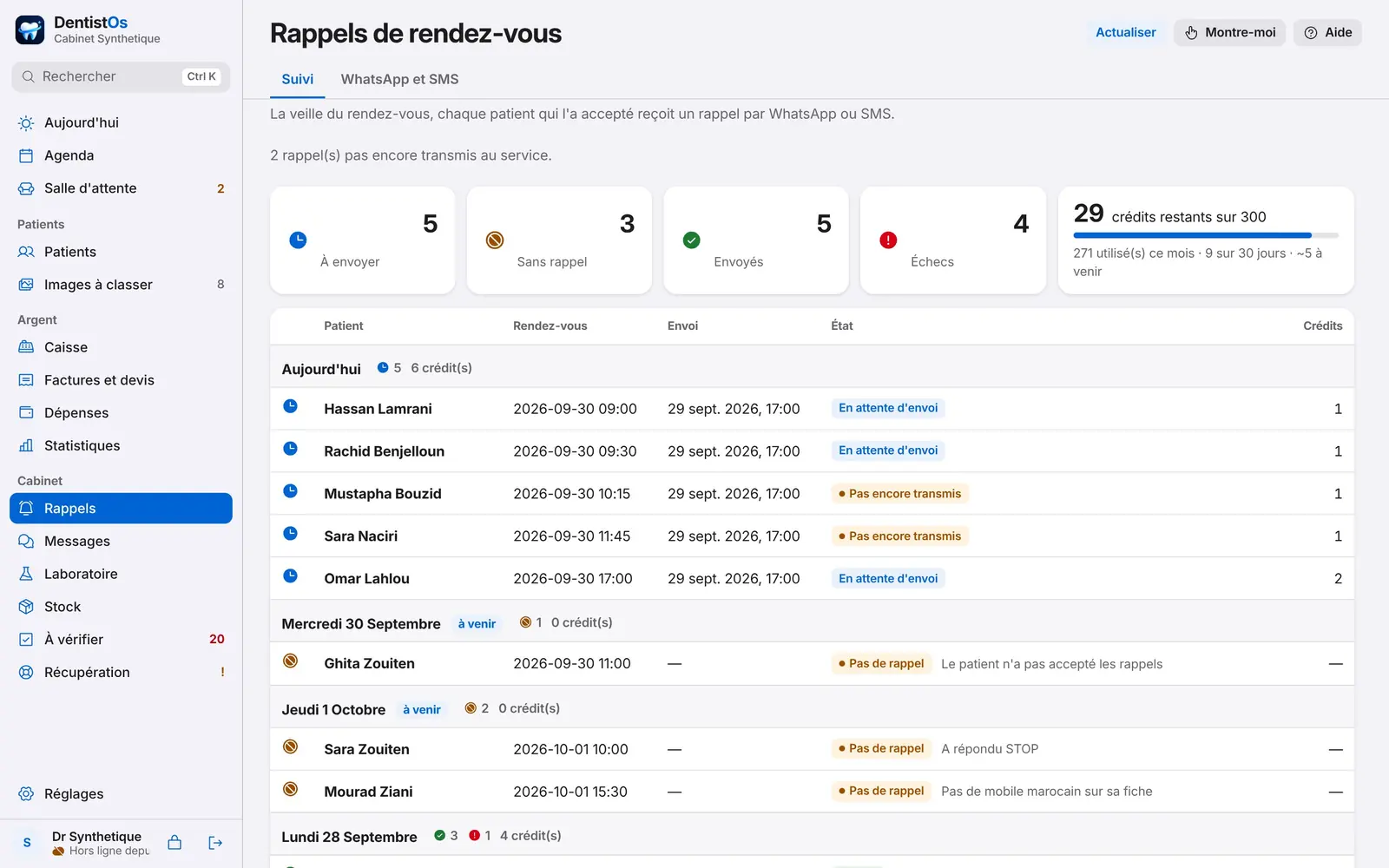Click the Crédits column header
This screenshot has height=868, width=1389.
click(1322, 325)
